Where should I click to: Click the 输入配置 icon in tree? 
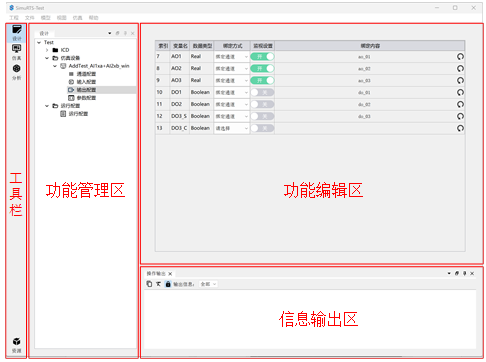[x=71, y=82]
